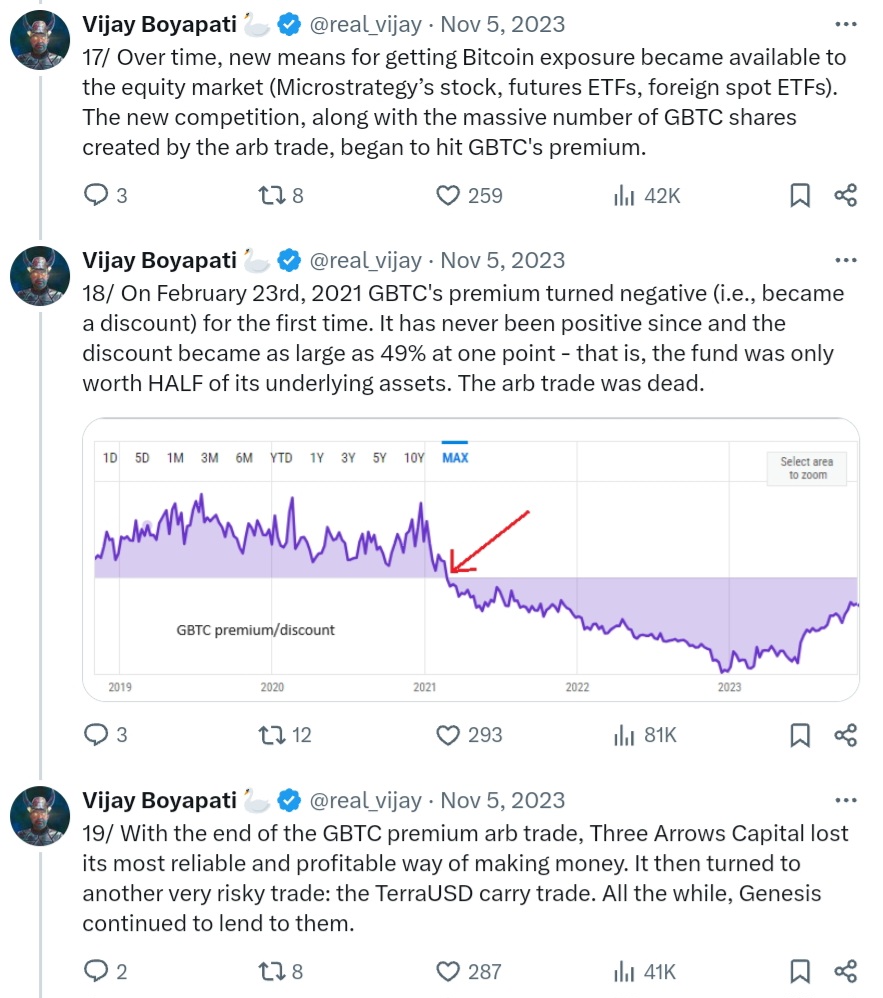883x998 pixels.
Task: Select the 1Y chart range
Action: (x=317, y=458)
